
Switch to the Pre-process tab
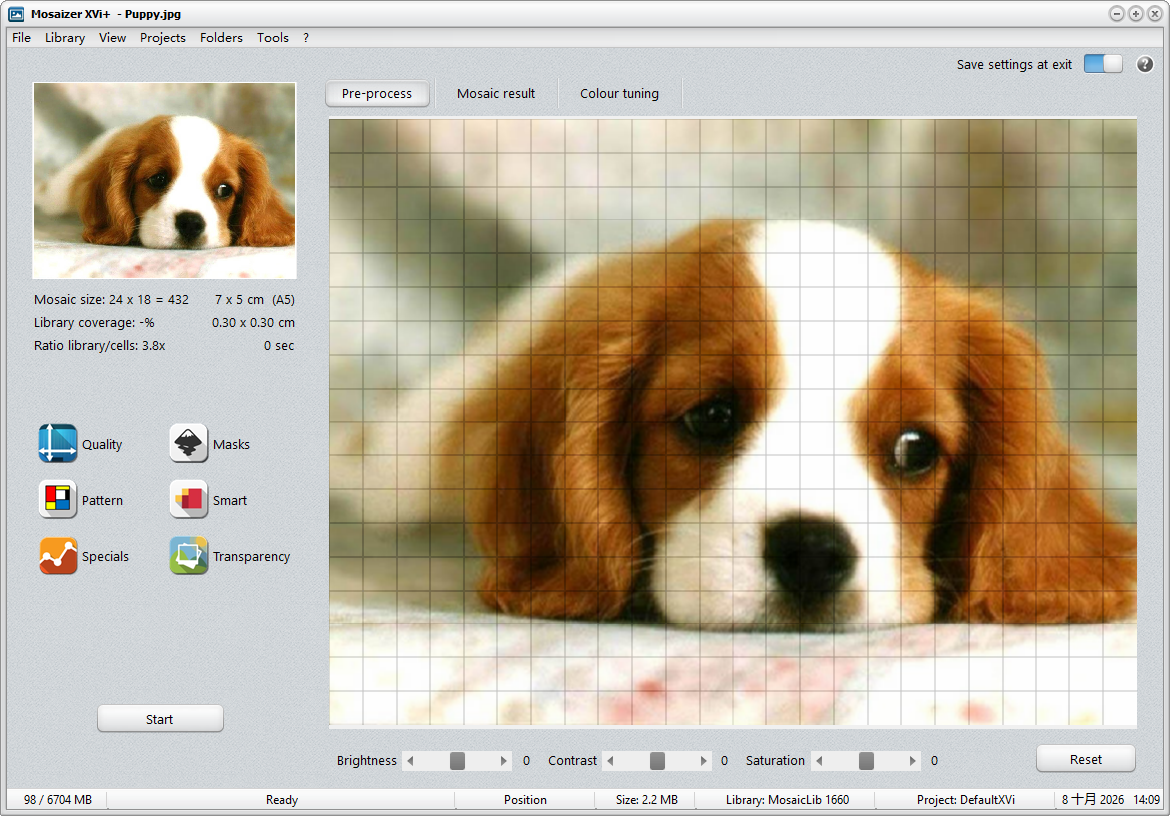(377, 93)
